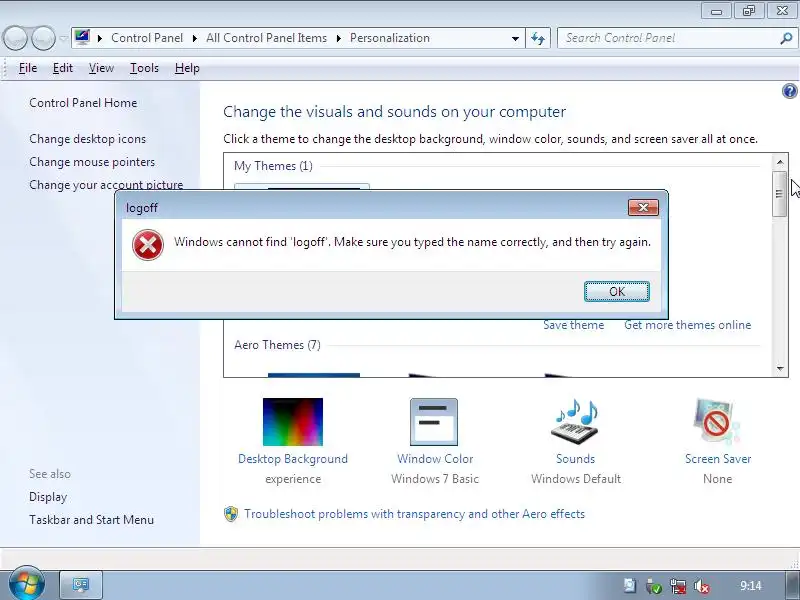
Task: Refresh the address bar location
Action: pos(538,38)
